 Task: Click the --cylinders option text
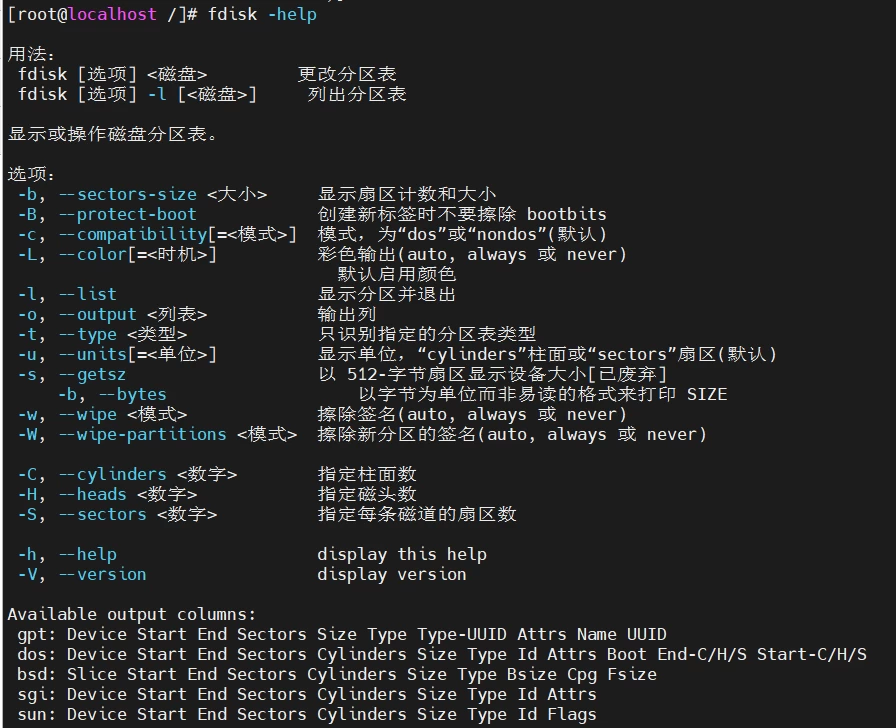tap(113, 474)
